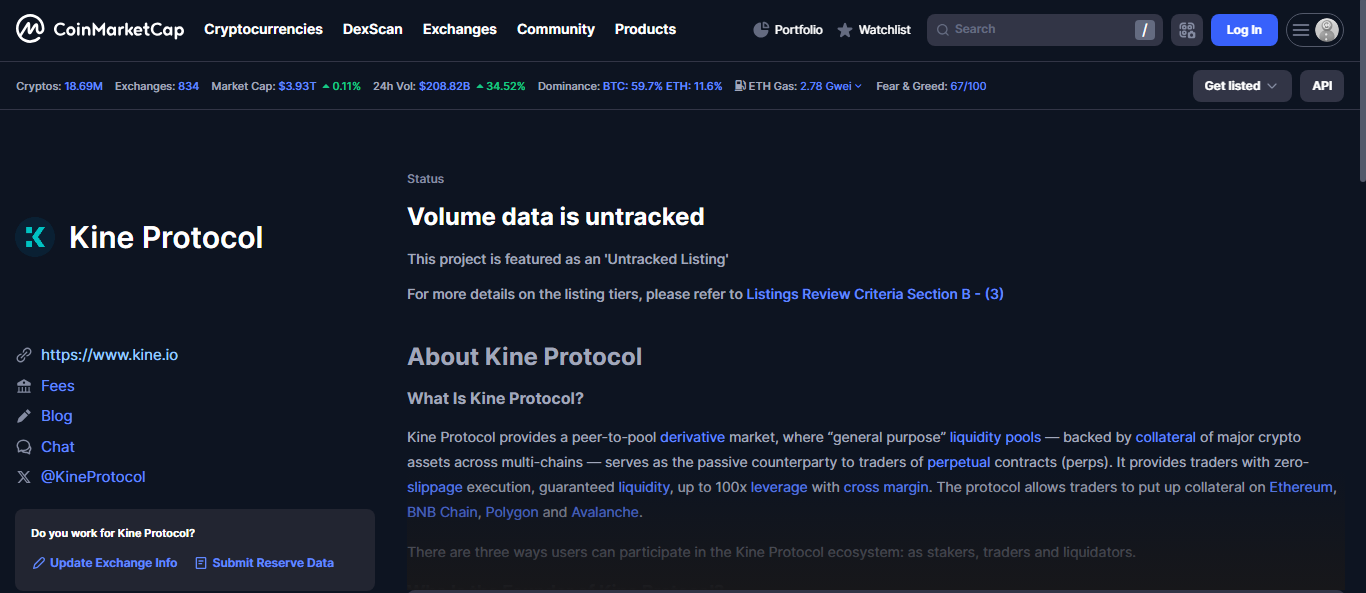Open the Polygon link

coord(512,512)
